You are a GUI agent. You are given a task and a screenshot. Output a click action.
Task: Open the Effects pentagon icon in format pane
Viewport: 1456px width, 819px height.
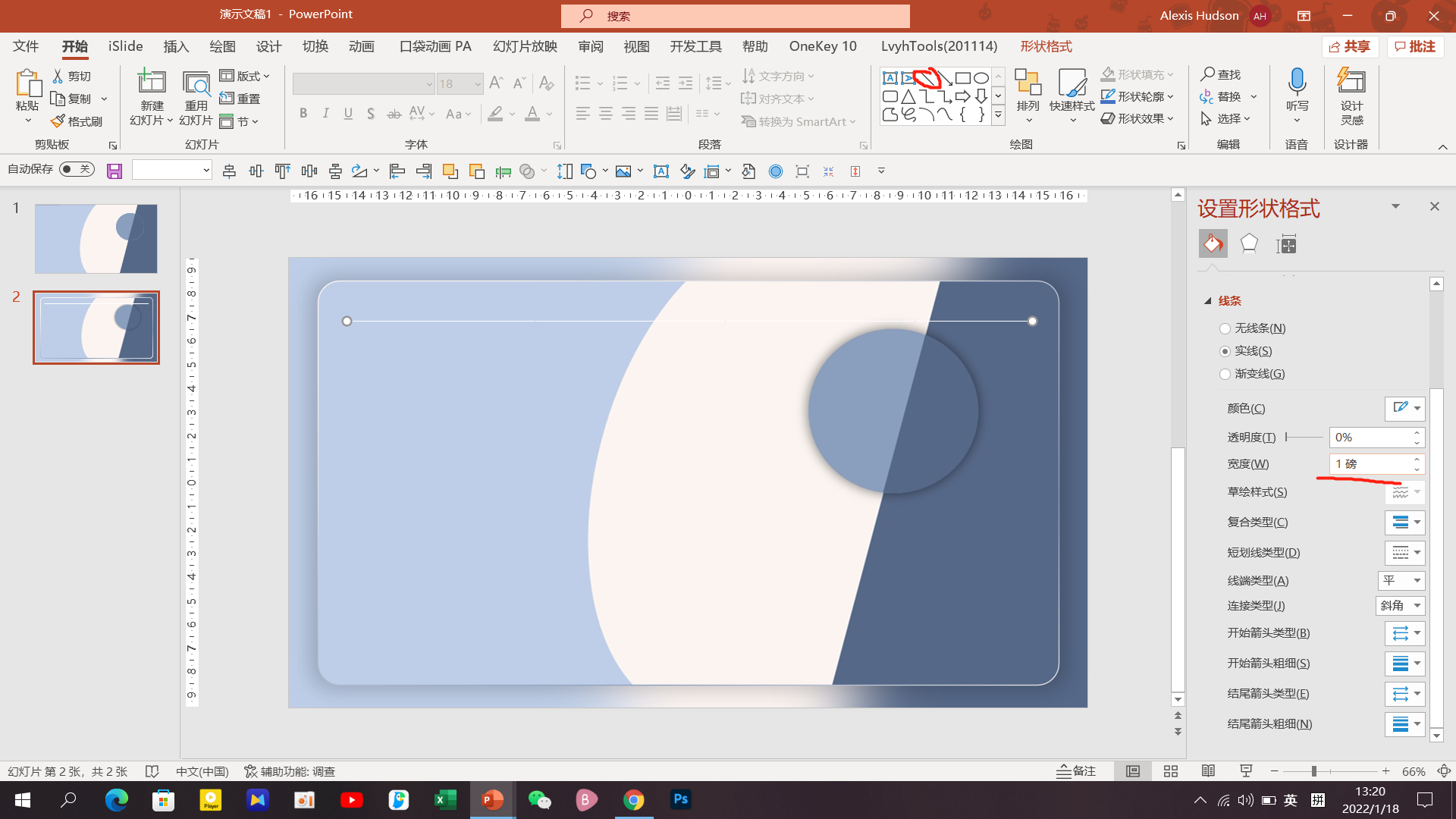(x=1249, y=244)
